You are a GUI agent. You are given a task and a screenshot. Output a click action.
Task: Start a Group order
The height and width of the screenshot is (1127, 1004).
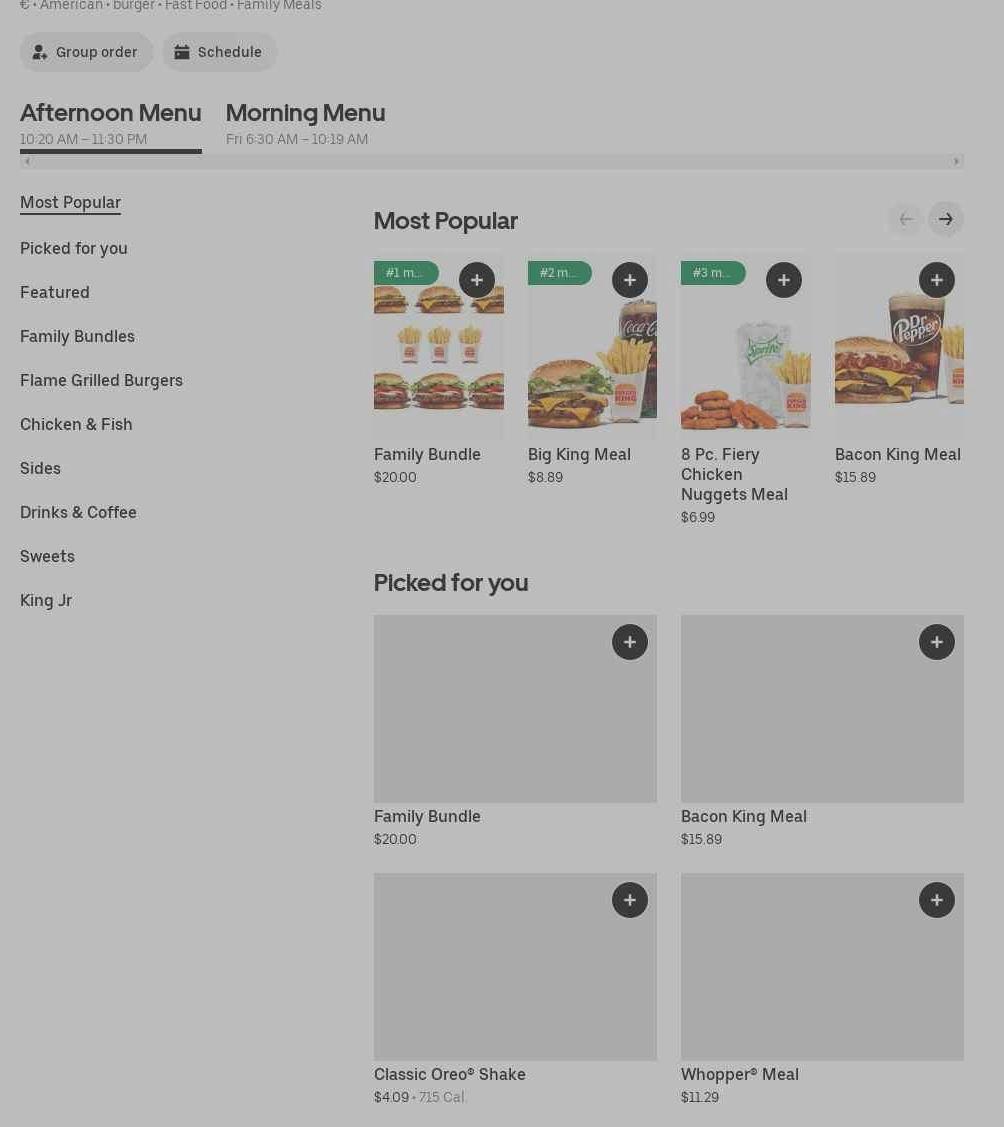point(86,52)
